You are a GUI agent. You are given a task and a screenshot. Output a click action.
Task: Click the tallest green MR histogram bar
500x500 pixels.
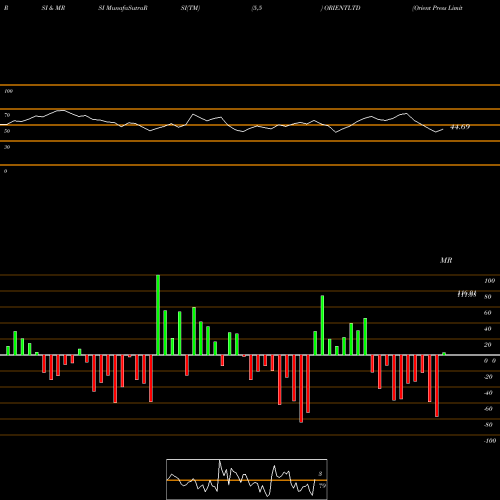(158, 315)
